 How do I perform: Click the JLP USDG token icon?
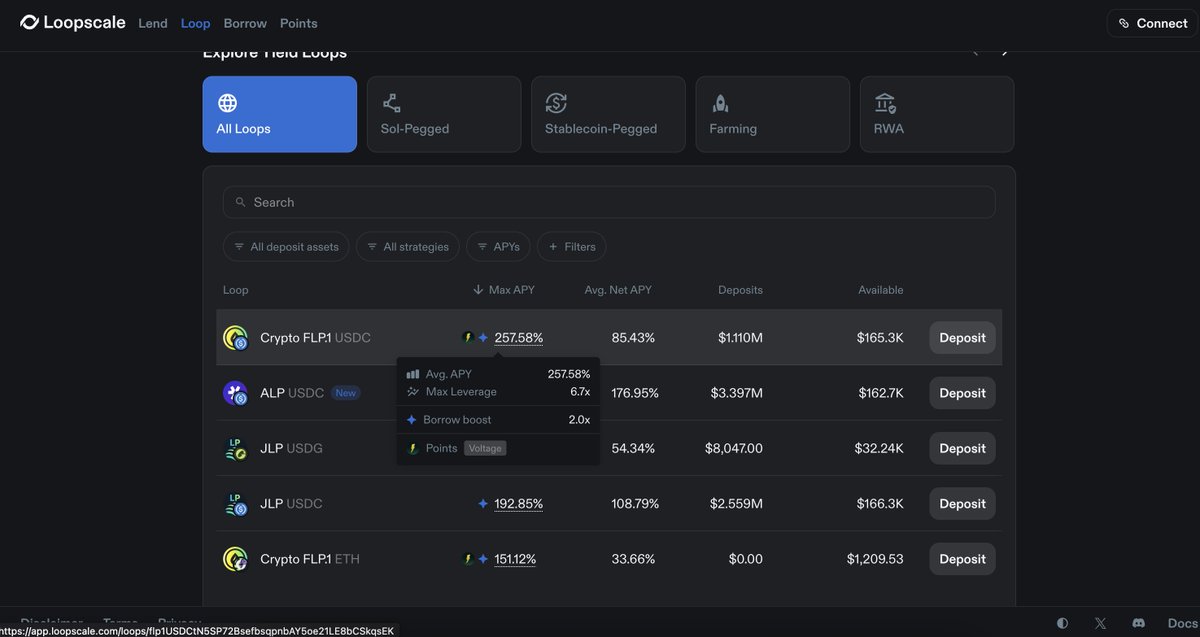coord(235,449)
